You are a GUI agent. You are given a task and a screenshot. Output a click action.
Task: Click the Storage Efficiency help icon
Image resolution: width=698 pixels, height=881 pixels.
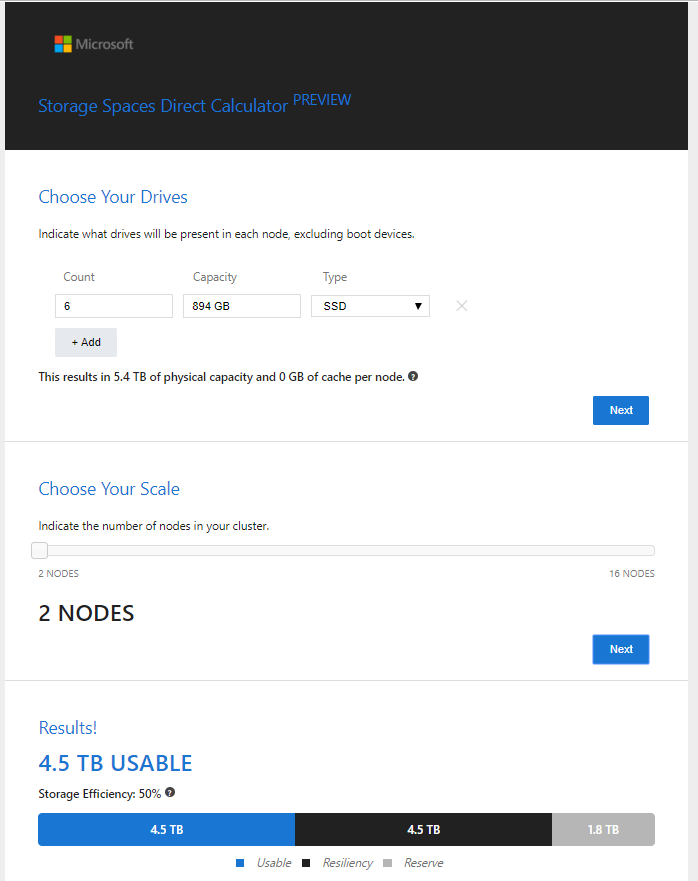coord(170,793)
